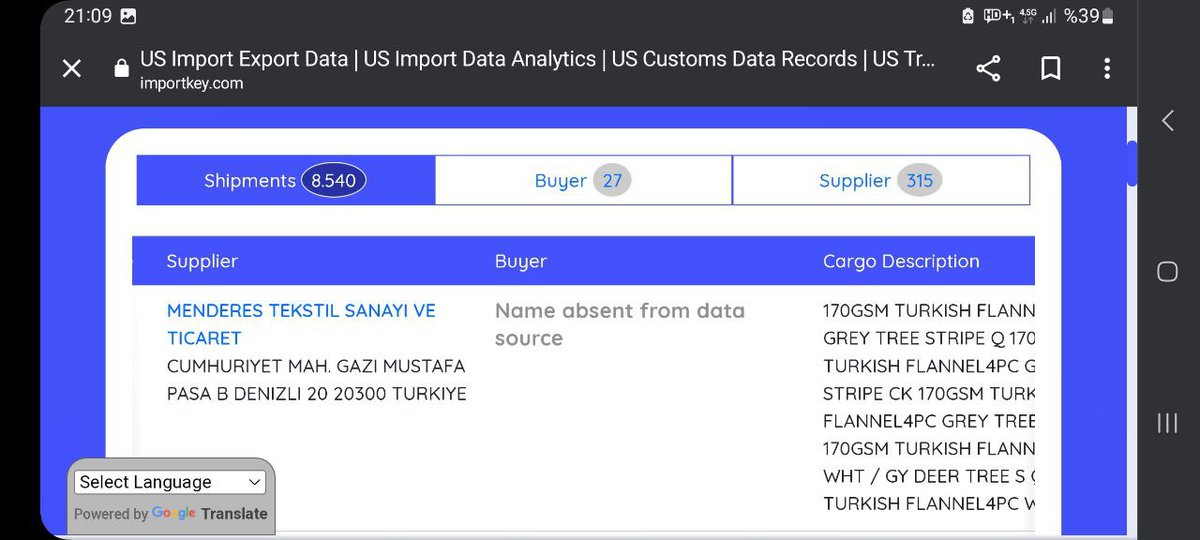The image size is (1200, 540).
Task: Tap the Android back chevron
Action: 1167,121
